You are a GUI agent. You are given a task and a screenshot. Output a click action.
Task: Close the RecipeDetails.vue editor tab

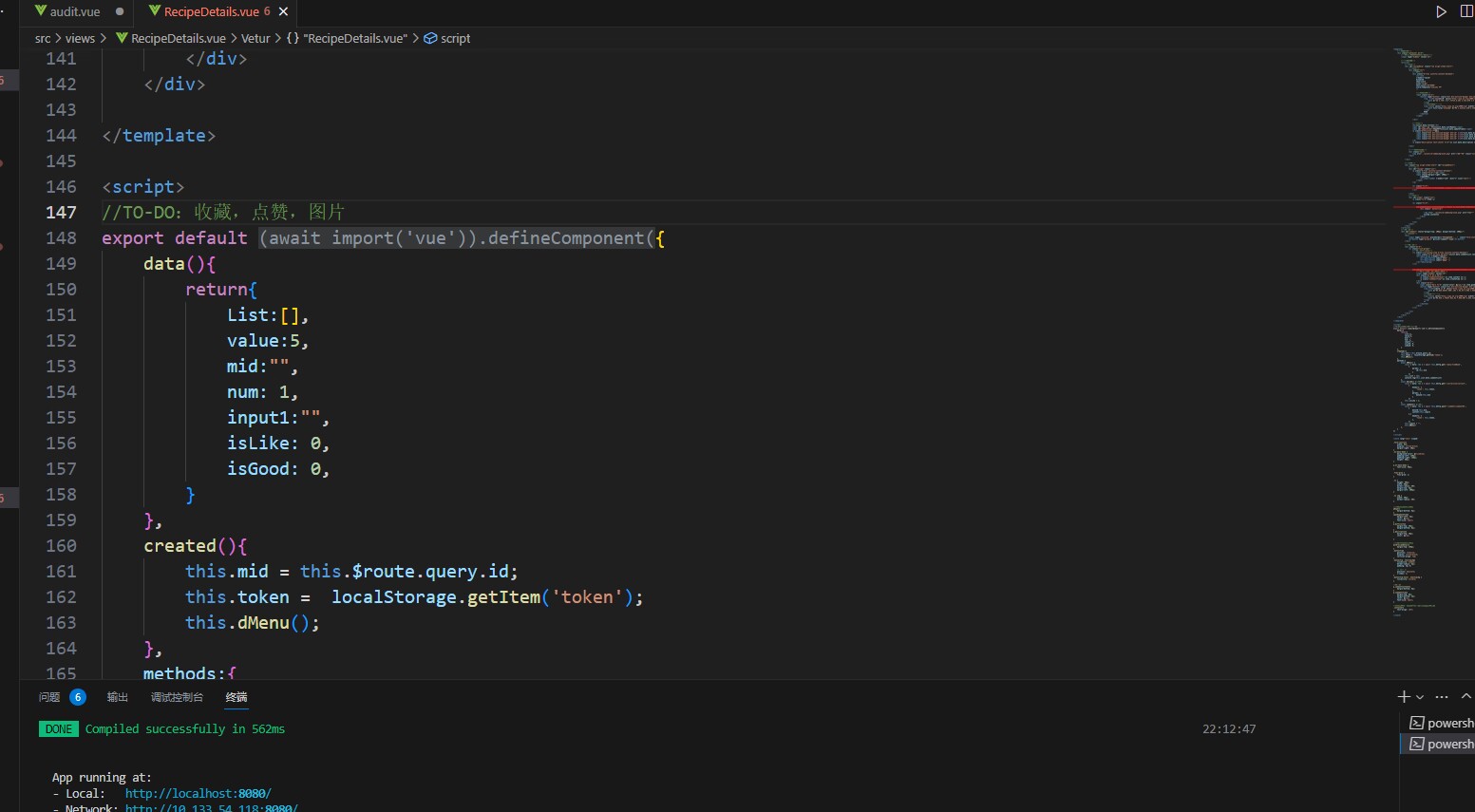(283, 11)
